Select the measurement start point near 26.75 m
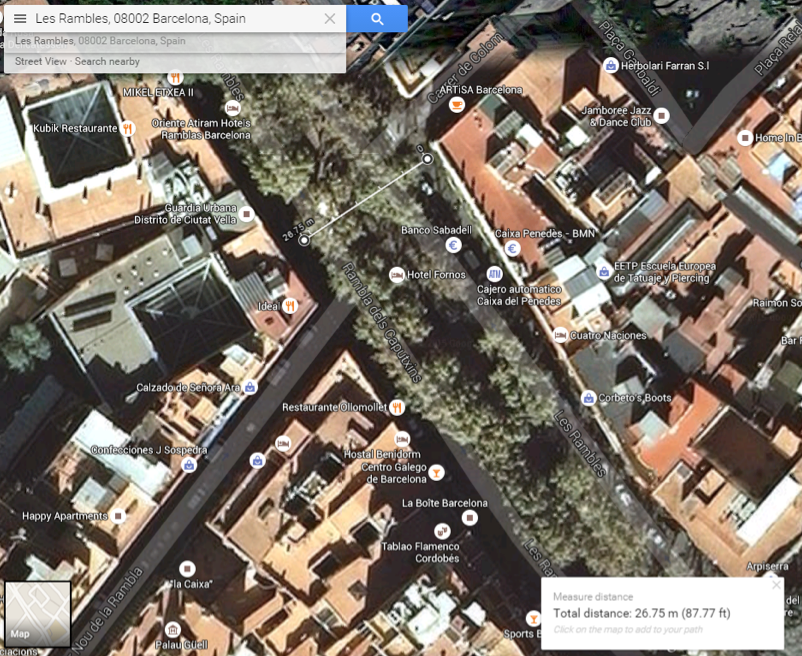Screen dimensions: 802x656 304,240
